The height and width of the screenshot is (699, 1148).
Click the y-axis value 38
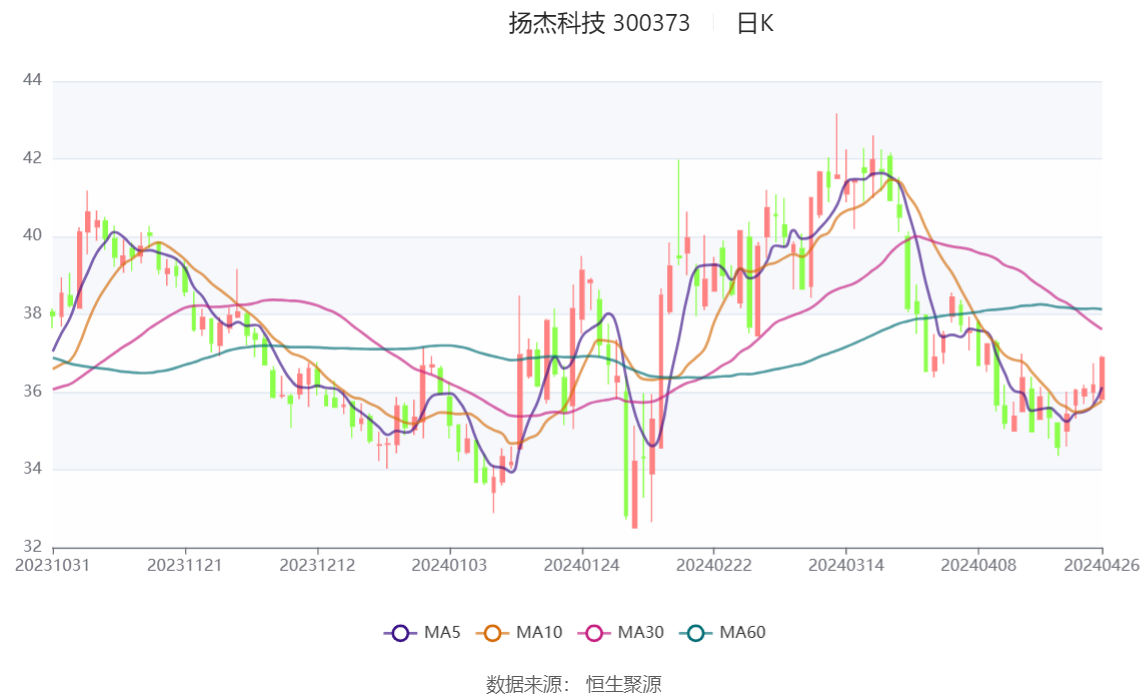32,313
